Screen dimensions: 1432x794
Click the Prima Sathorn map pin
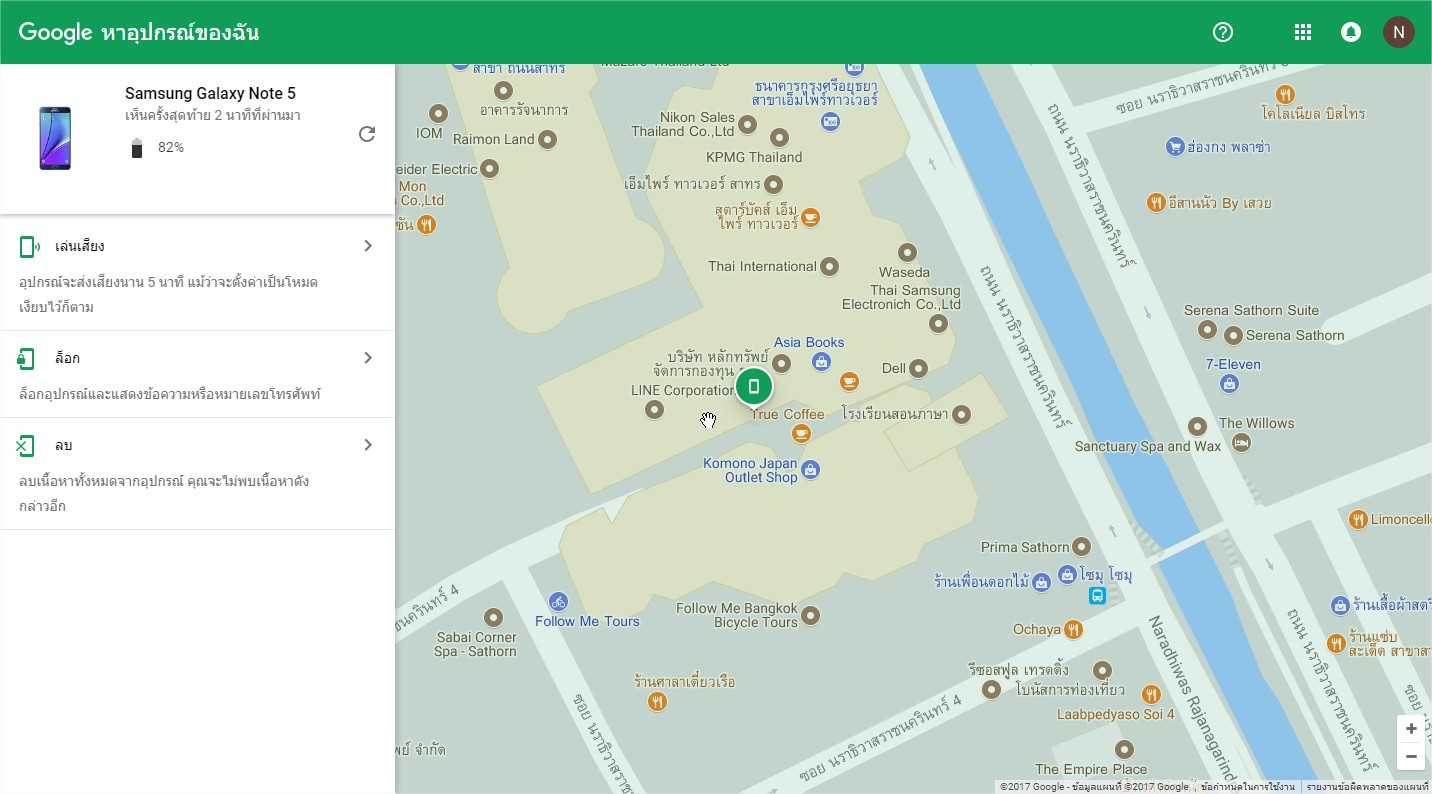[x=1081, y=546]
